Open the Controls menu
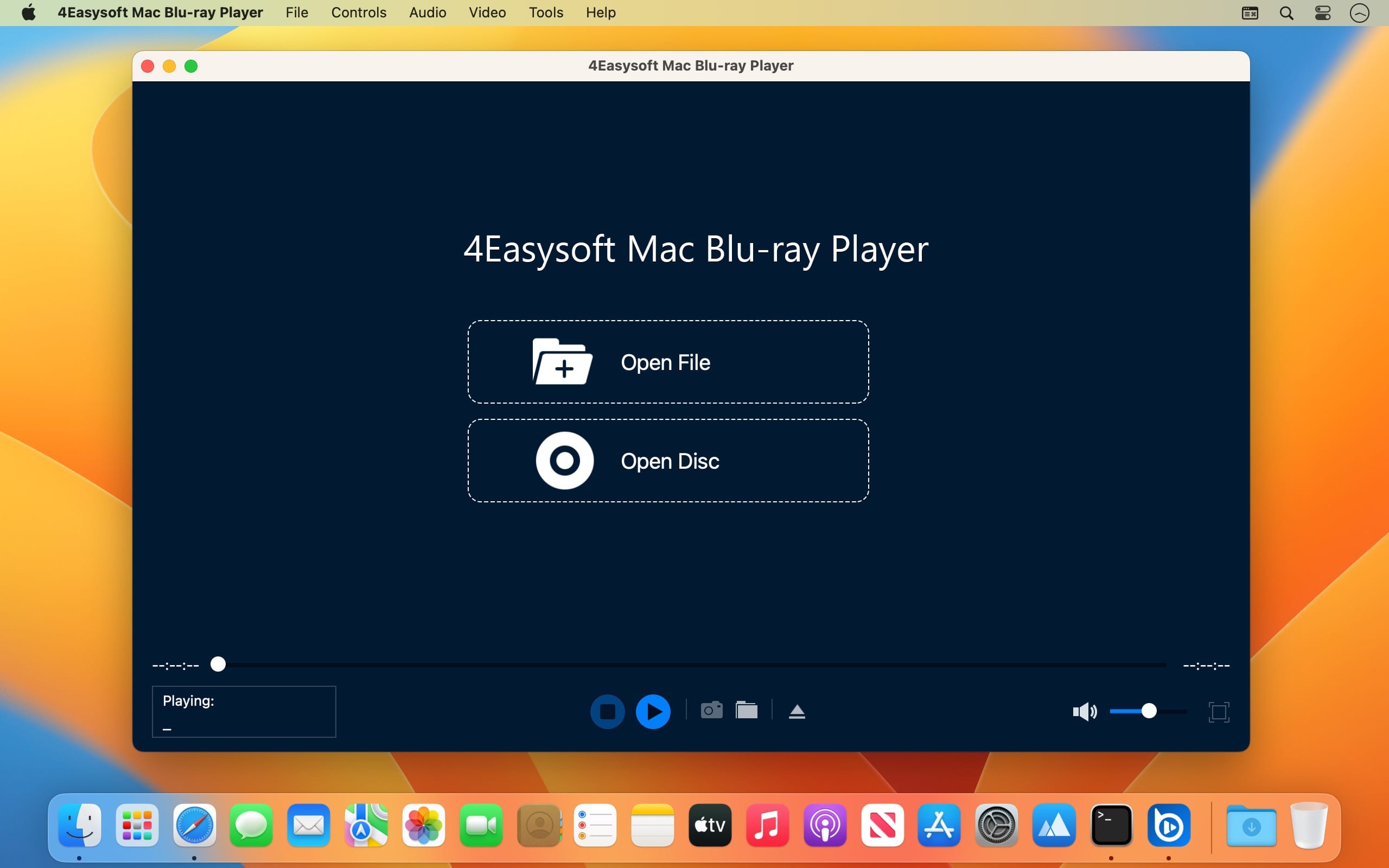This screenshot has height=868, width=1389. pyautogui.click(x=359, y=12)
